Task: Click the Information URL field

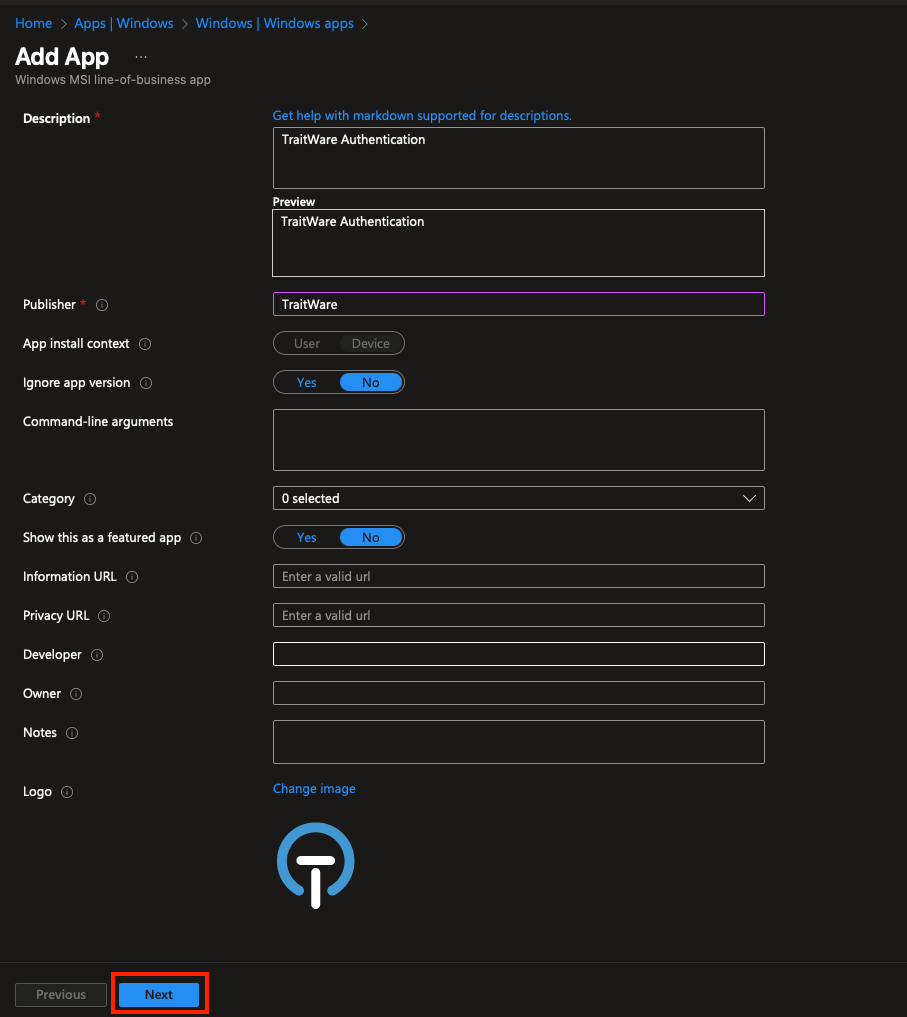Action: click(518, 576)
